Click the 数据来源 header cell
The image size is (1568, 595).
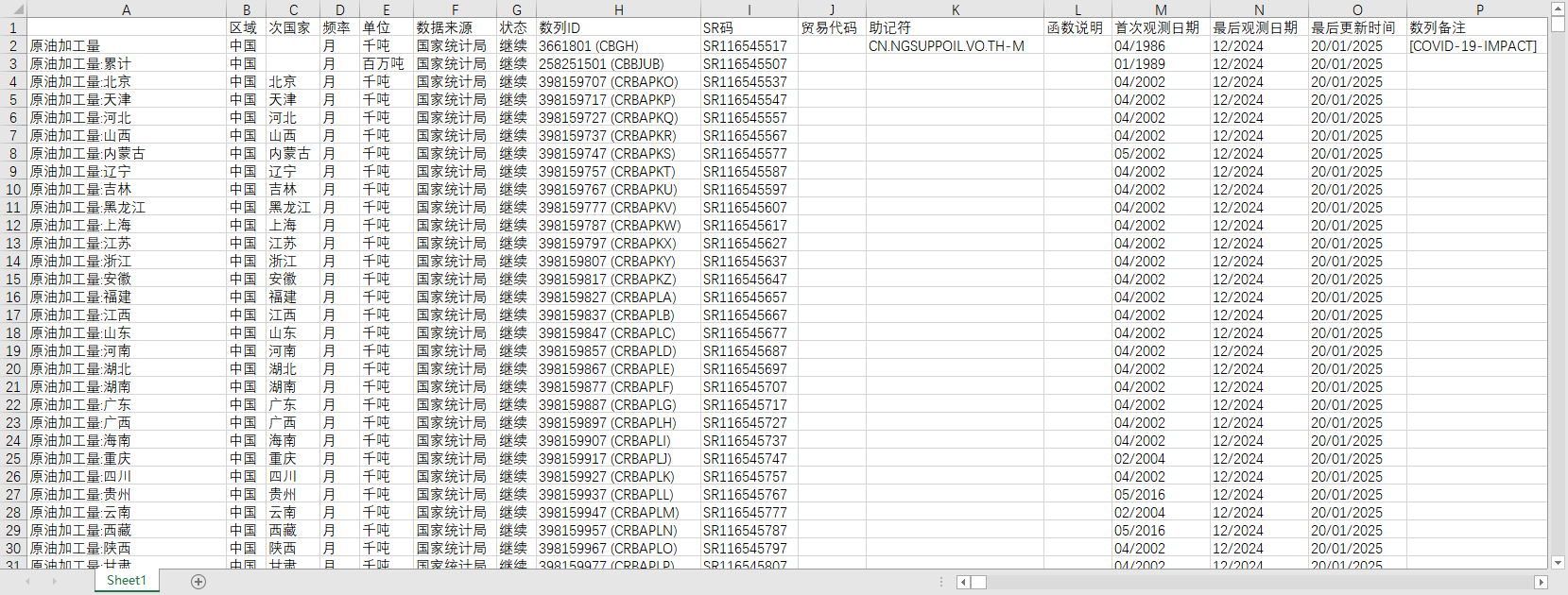455,27
